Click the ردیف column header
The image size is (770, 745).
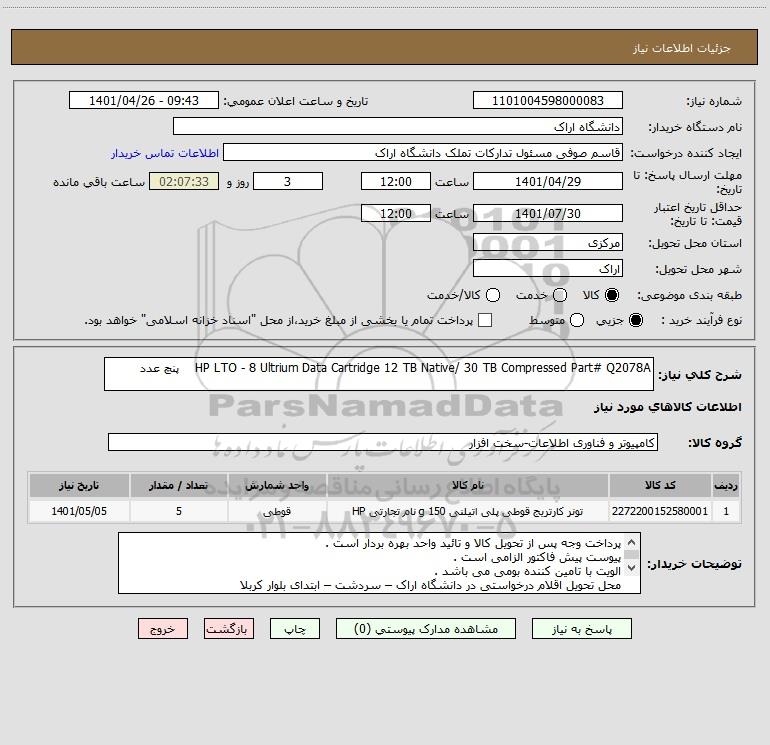click(x=726, y=485)
